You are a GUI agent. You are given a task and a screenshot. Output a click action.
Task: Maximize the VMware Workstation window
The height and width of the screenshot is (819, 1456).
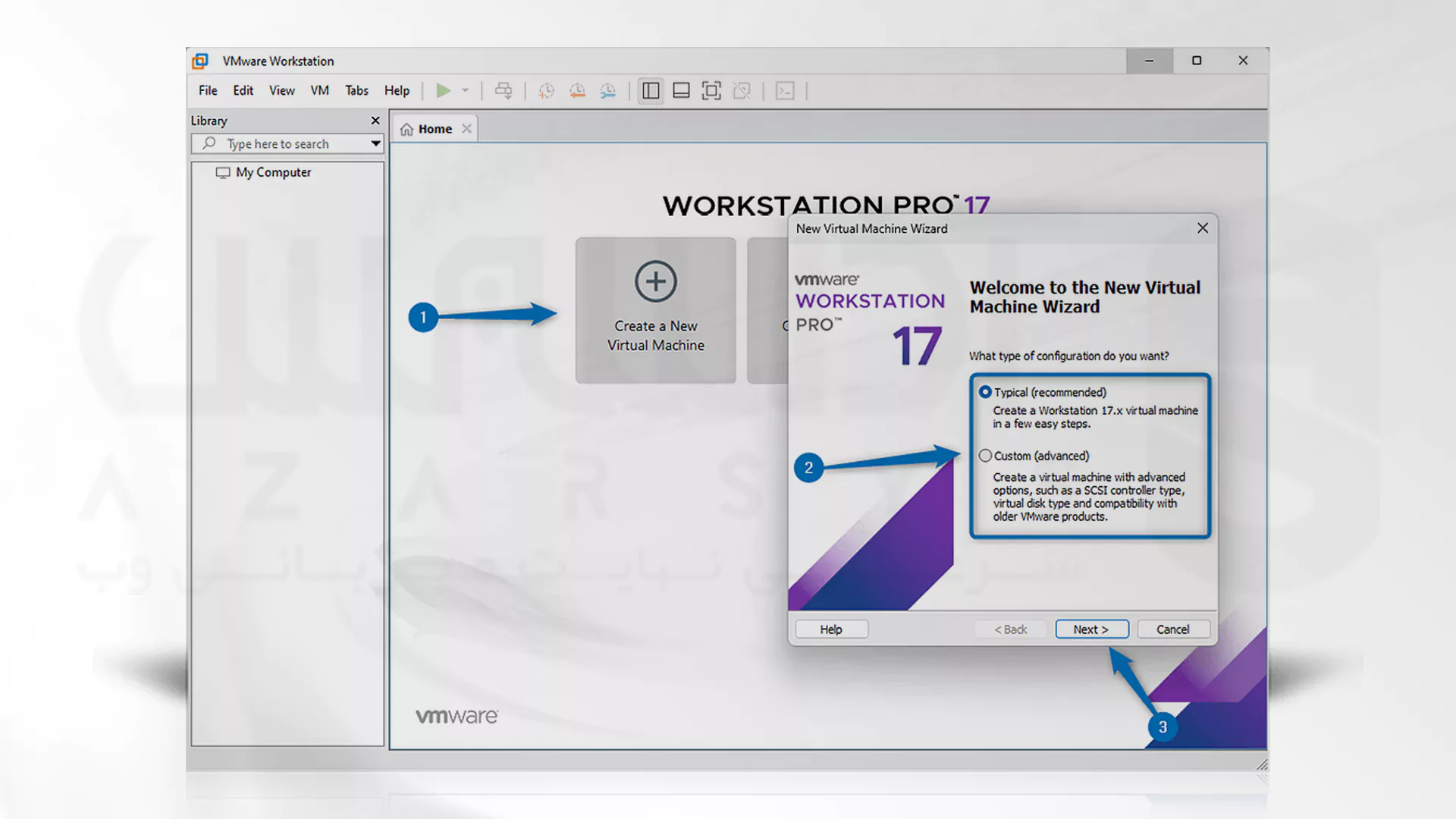click(1197, 61)
